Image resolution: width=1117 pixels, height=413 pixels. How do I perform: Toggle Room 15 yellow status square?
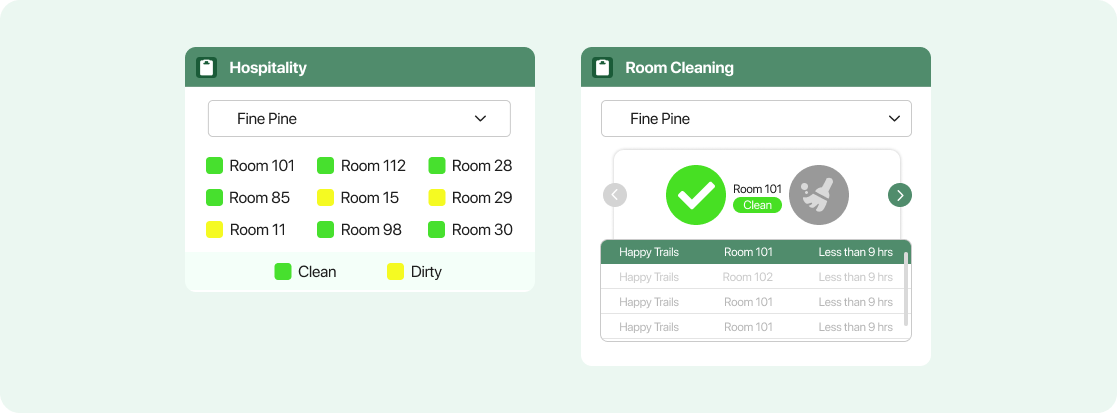326,197
